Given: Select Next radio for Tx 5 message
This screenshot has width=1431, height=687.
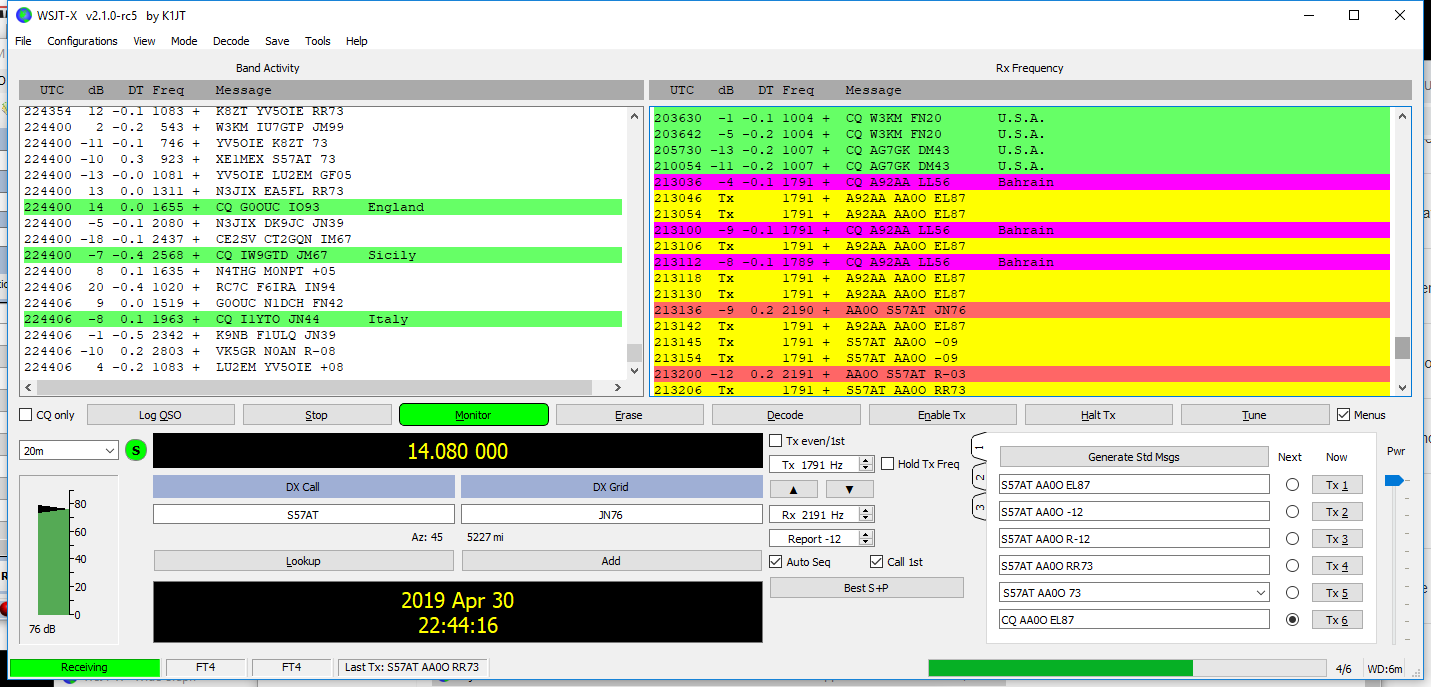Looking at the screenshot, I should (1292, 593).
